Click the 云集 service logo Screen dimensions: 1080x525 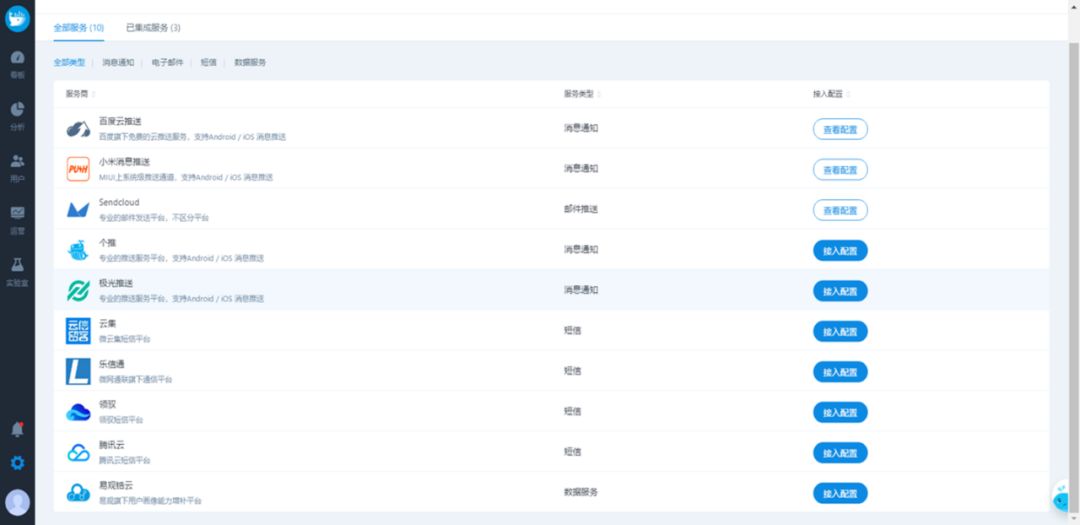coord(78,331)
